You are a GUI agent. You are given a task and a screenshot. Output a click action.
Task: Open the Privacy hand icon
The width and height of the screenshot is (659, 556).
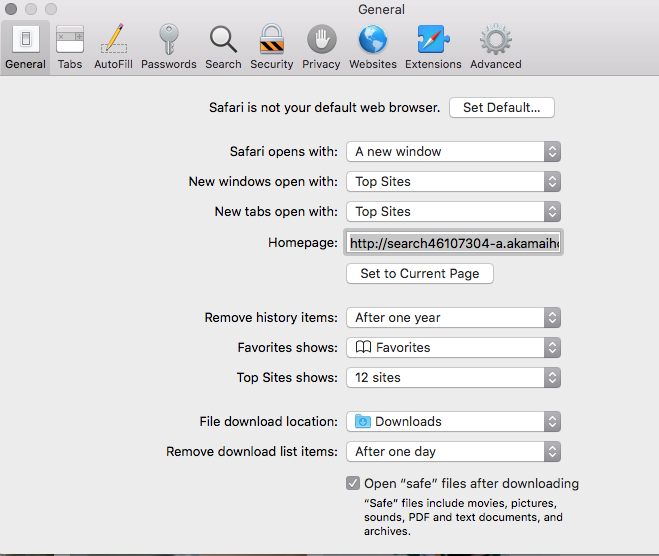point(322,40)
